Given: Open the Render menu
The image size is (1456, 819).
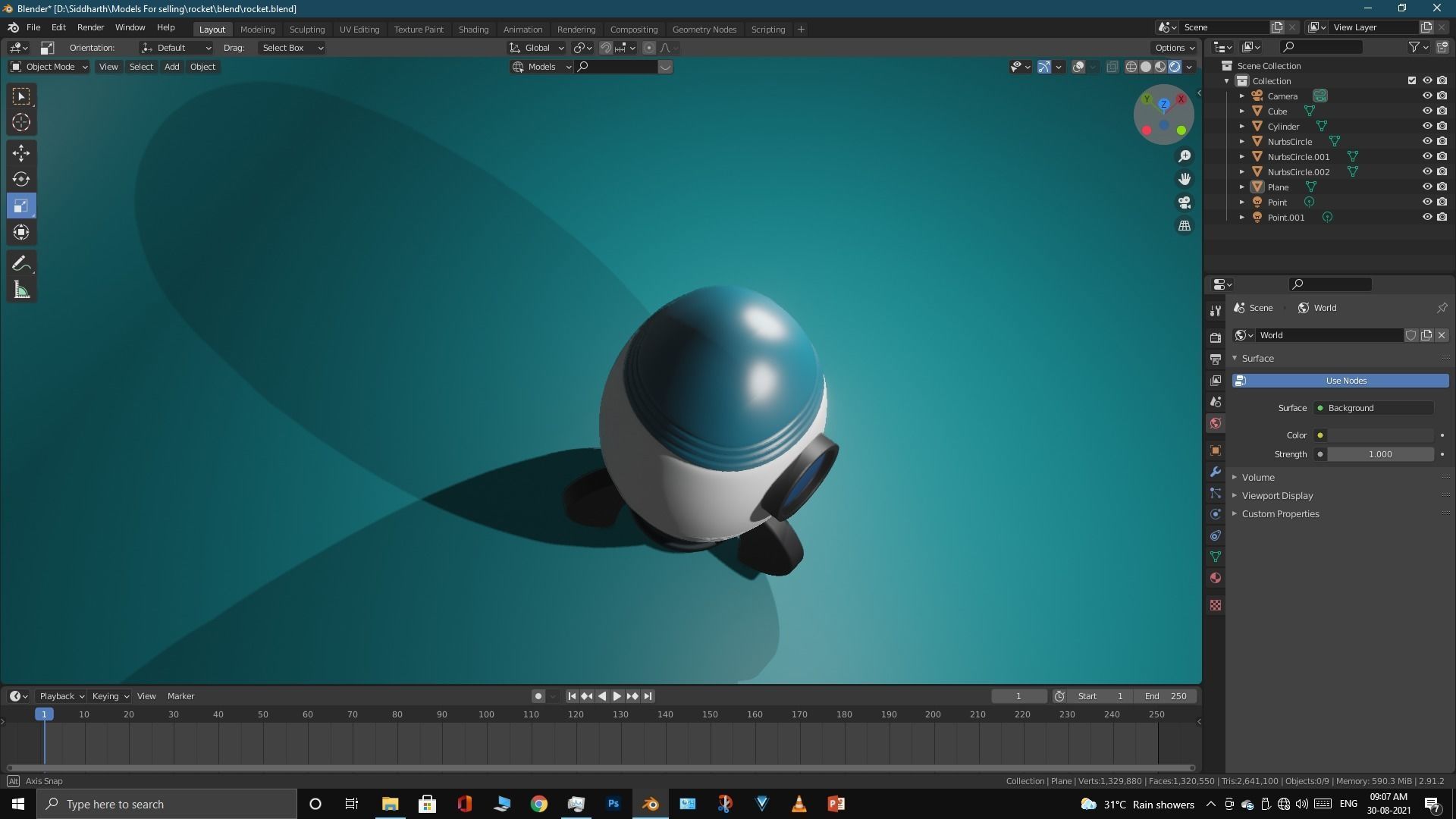Looking at the screenshot, I should click(x=90, y=27).
